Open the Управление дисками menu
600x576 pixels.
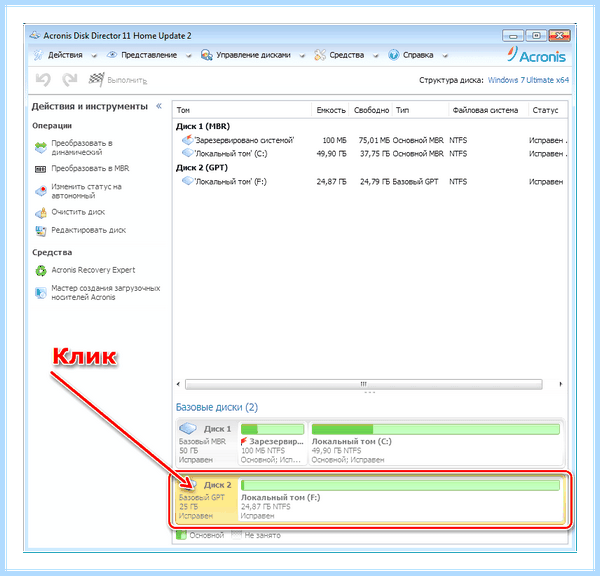tap(253, 55)
